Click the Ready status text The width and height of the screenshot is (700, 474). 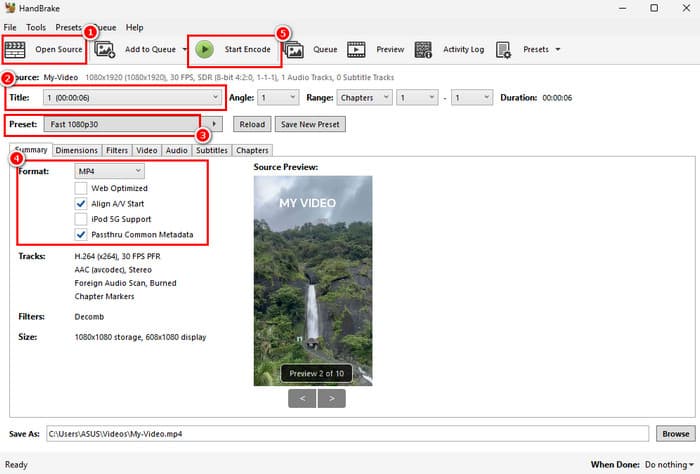[x=16, y=465]
